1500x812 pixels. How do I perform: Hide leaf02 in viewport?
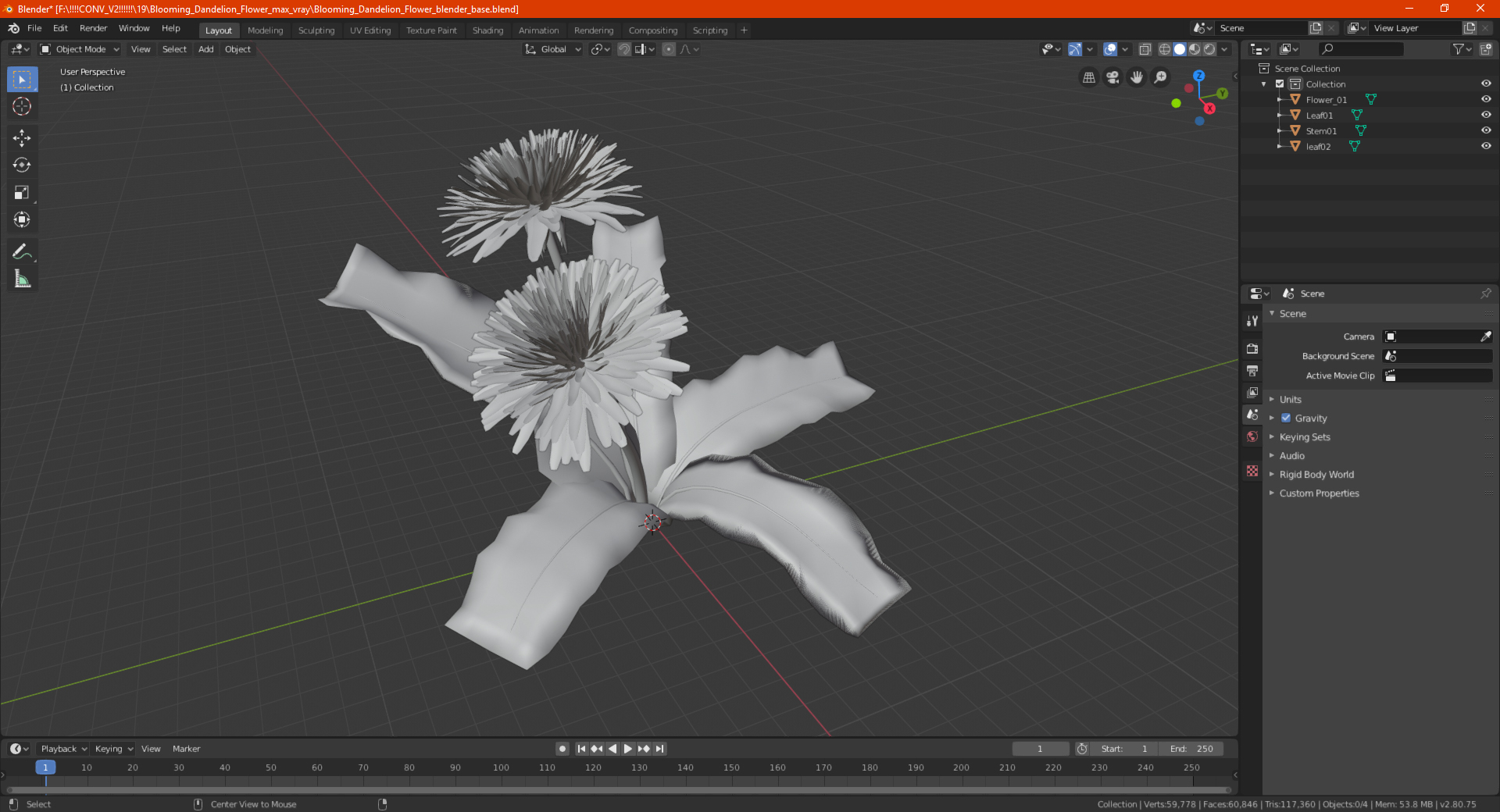1486,146
